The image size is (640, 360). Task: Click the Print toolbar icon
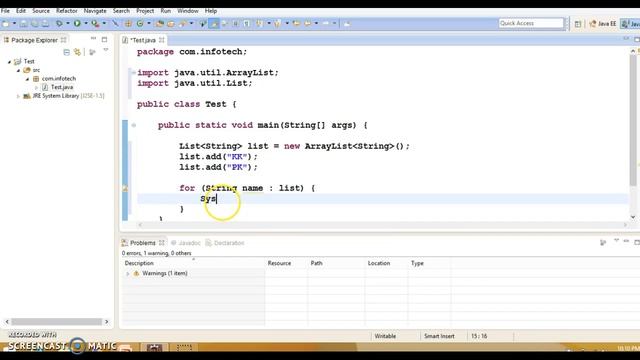[45, 24]
